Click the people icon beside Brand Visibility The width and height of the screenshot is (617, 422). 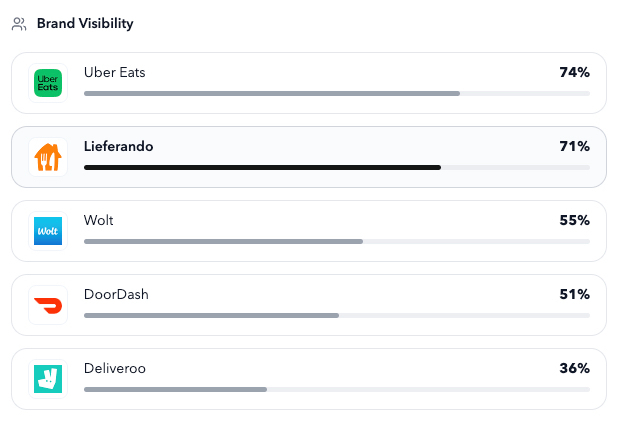point(19,23)
